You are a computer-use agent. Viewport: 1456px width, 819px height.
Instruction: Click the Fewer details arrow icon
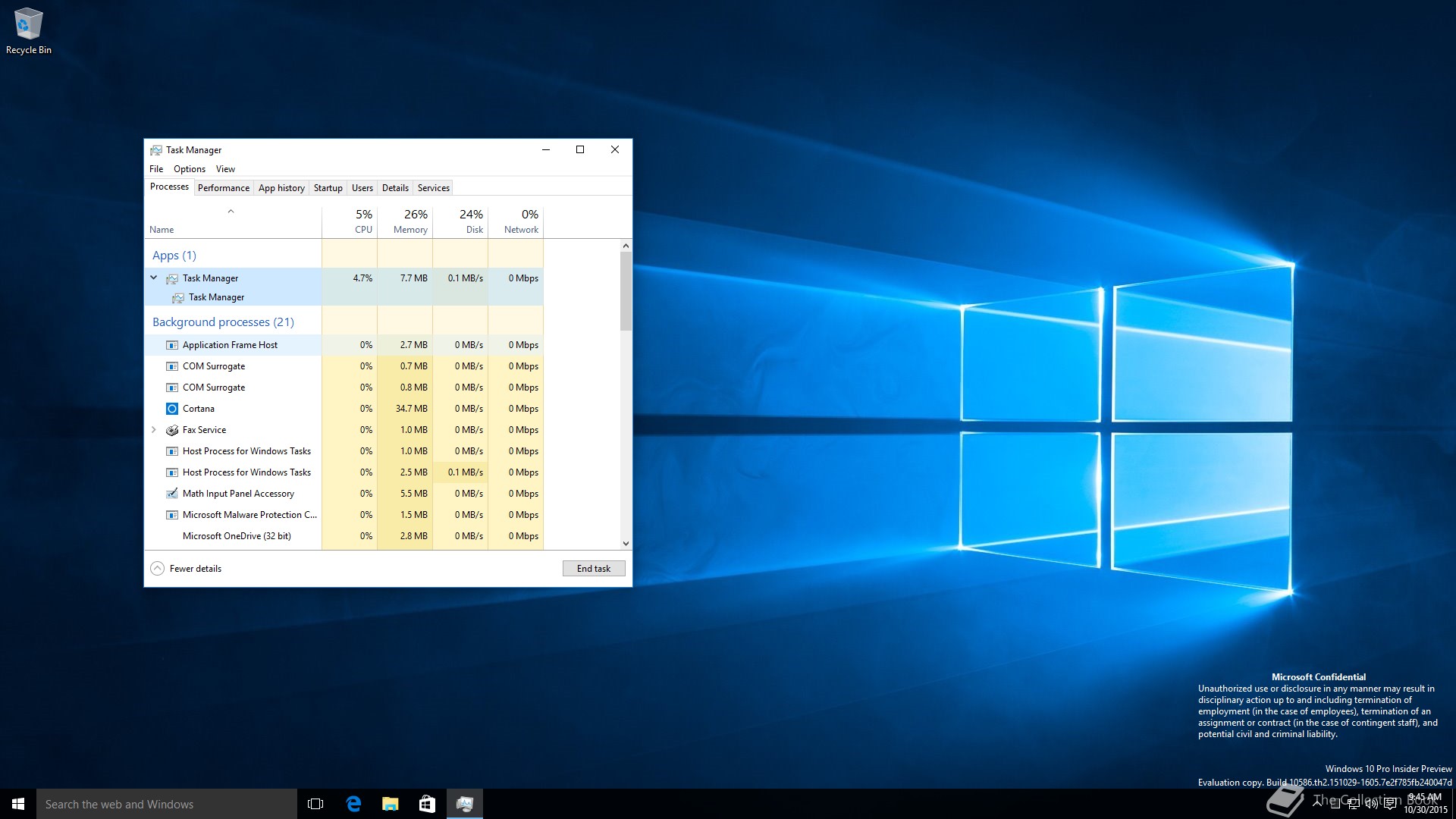click(157, 569)
